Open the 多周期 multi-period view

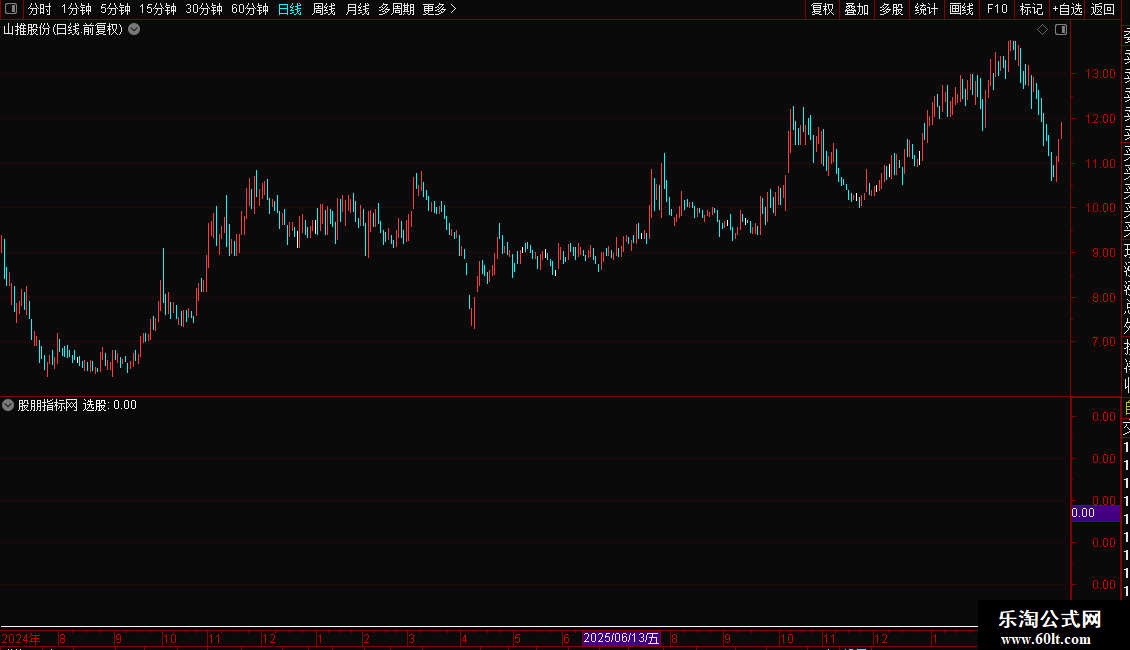pos(396,9)
